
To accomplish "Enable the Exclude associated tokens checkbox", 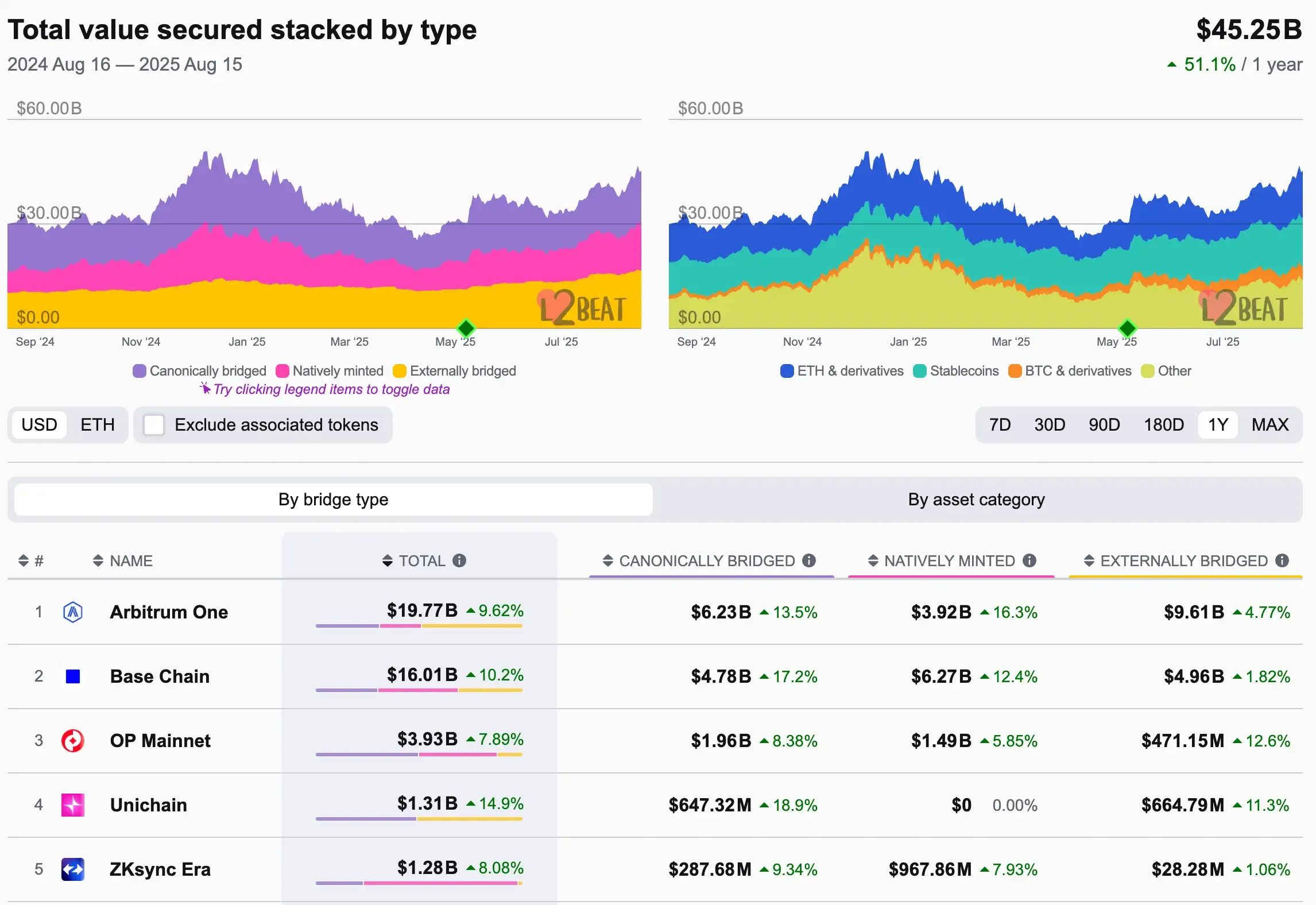I will coord(153,425).
